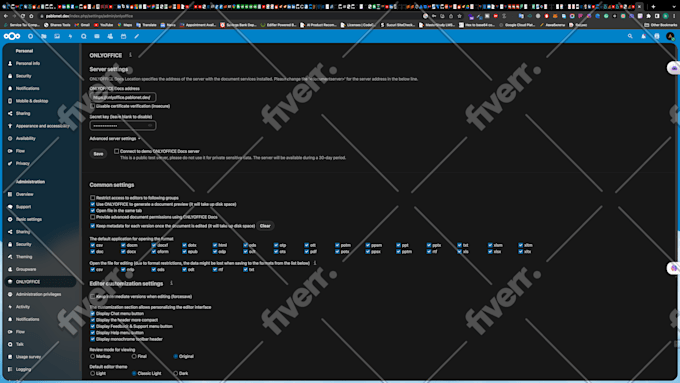The height and width of the screenshot is (383, 680).
Task: Open the Activity lightning bolt icon in header
Action: tap(70, 36)
